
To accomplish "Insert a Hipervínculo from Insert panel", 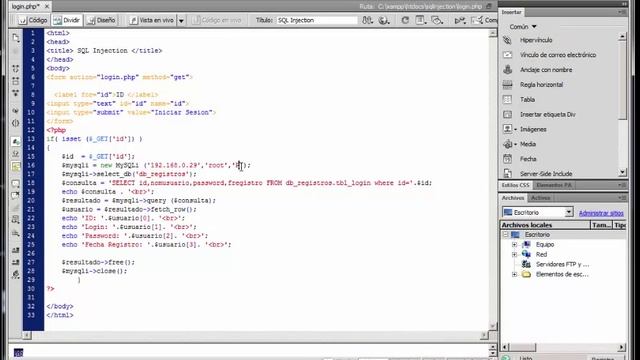I will (x=536, y=40).
